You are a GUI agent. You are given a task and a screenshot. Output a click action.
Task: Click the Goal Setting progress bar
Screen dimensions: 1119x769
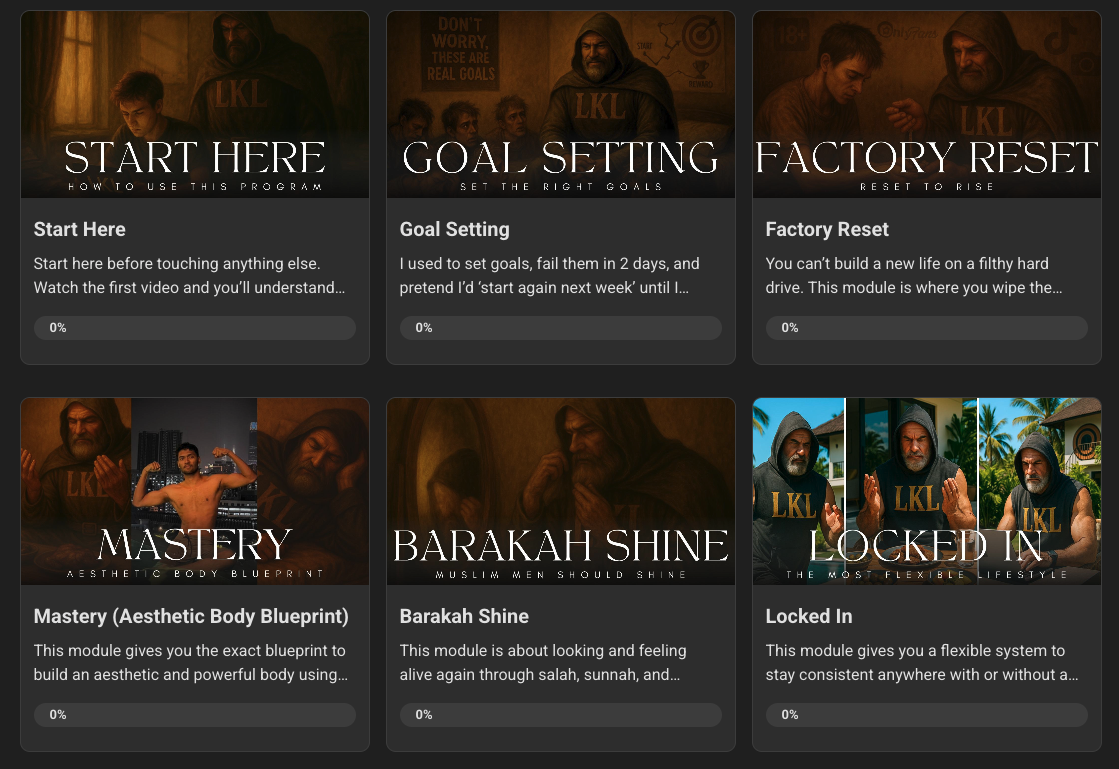pos(561,328)
